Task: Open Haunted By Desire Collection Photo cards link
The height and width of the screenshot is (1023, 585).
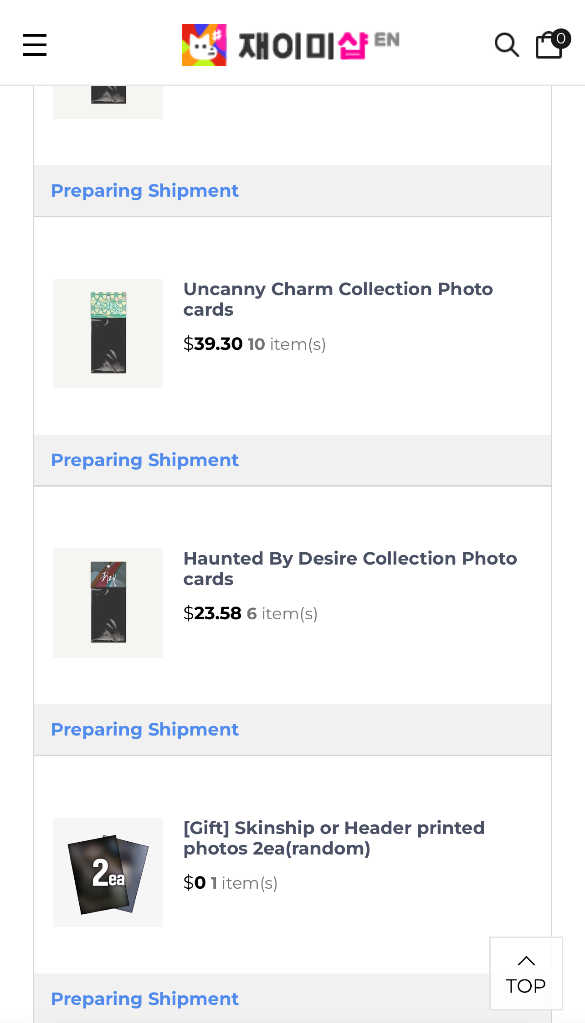Action: (350, 568)
